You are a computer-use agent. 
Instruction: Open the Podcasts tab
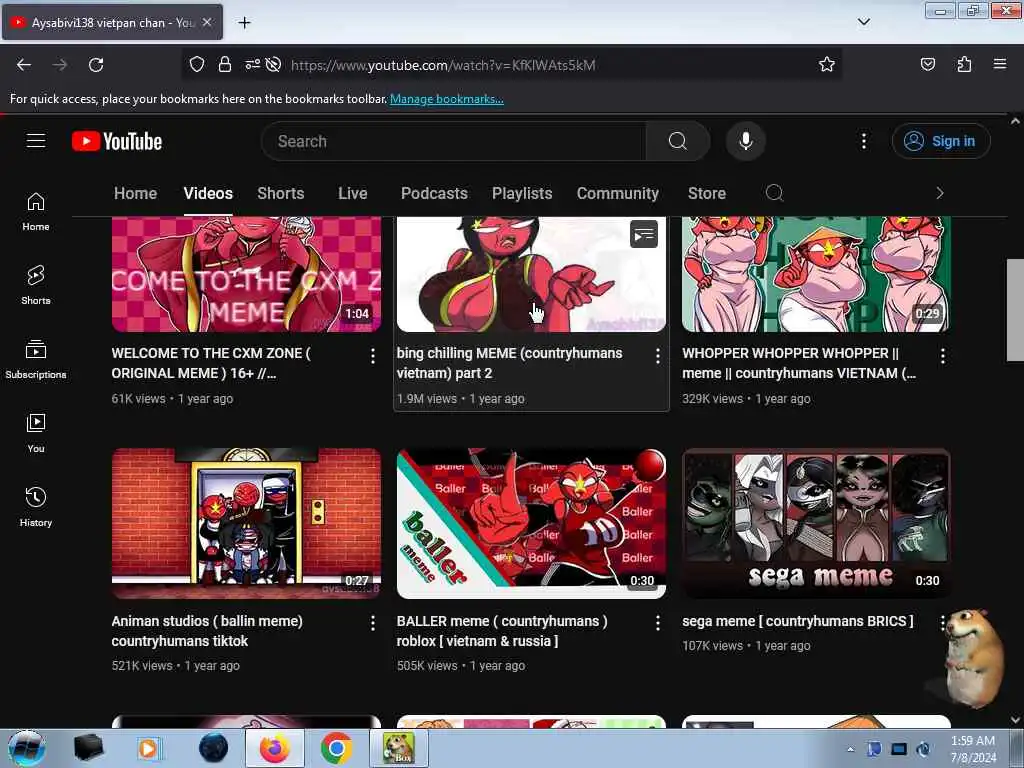(x=434, y=193)
